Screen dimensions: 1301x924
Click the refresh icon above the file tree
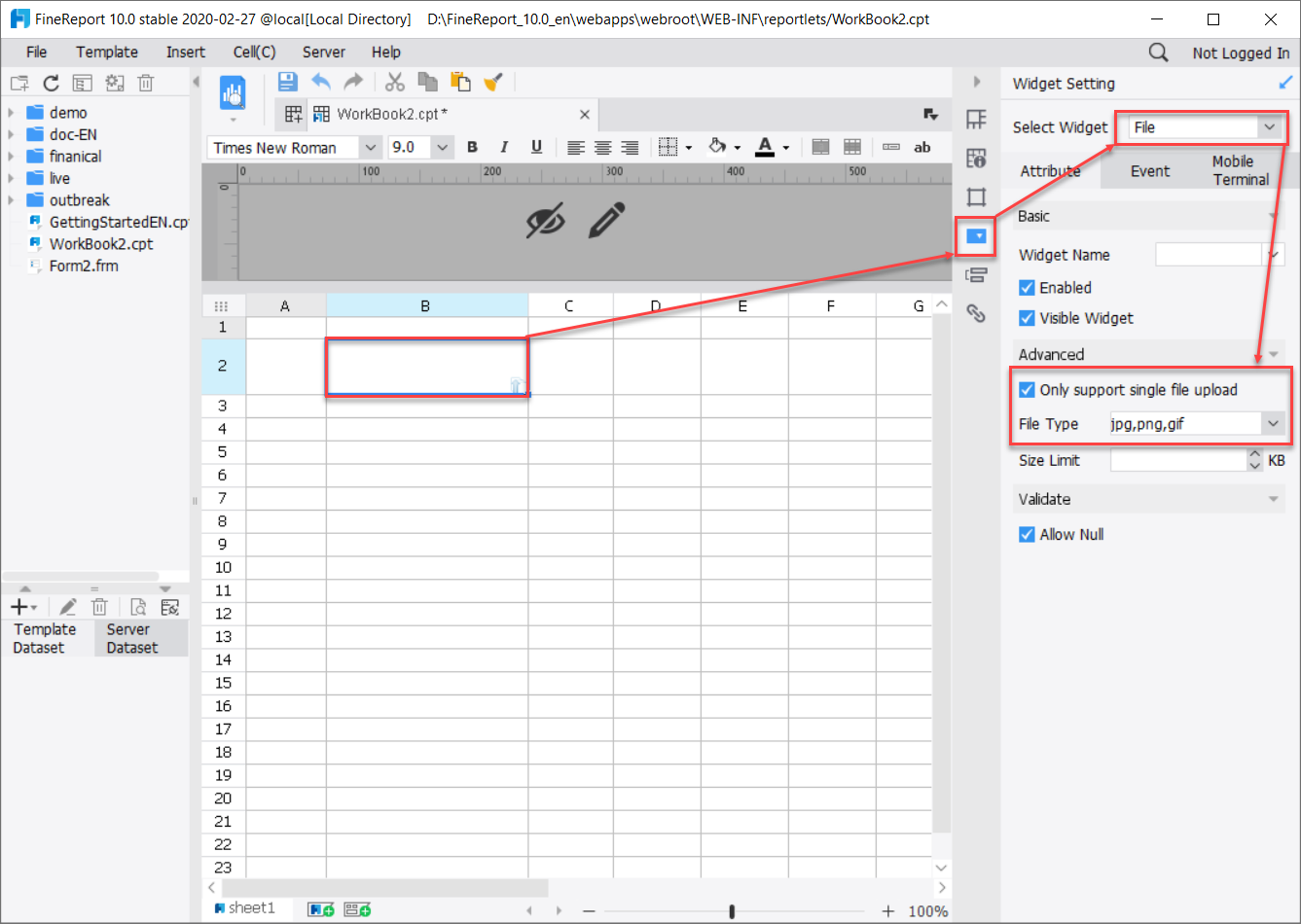click(51, 83)
